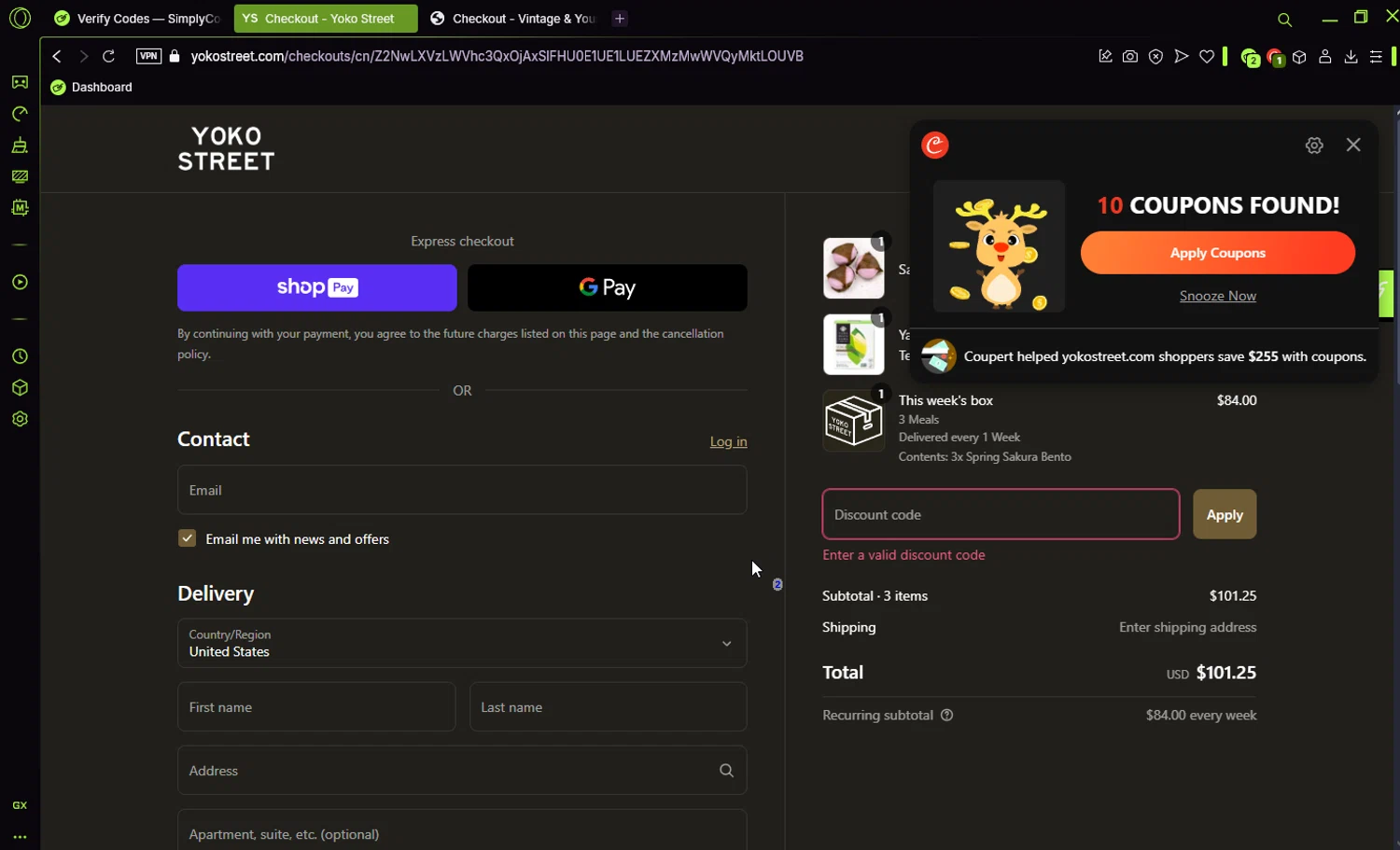Switch to Verify Codes SimplyCodes tab

click(137, 19)
